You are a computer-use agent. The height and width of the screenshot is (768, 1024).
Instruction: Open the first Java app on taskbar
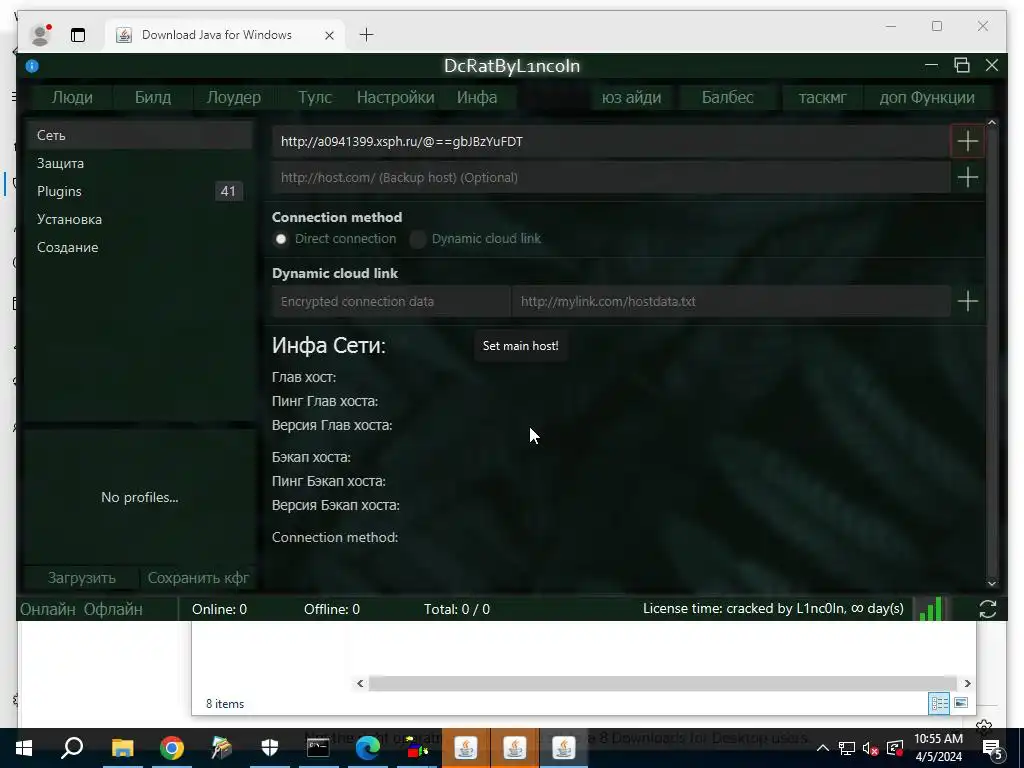click(x=466, y=748)
